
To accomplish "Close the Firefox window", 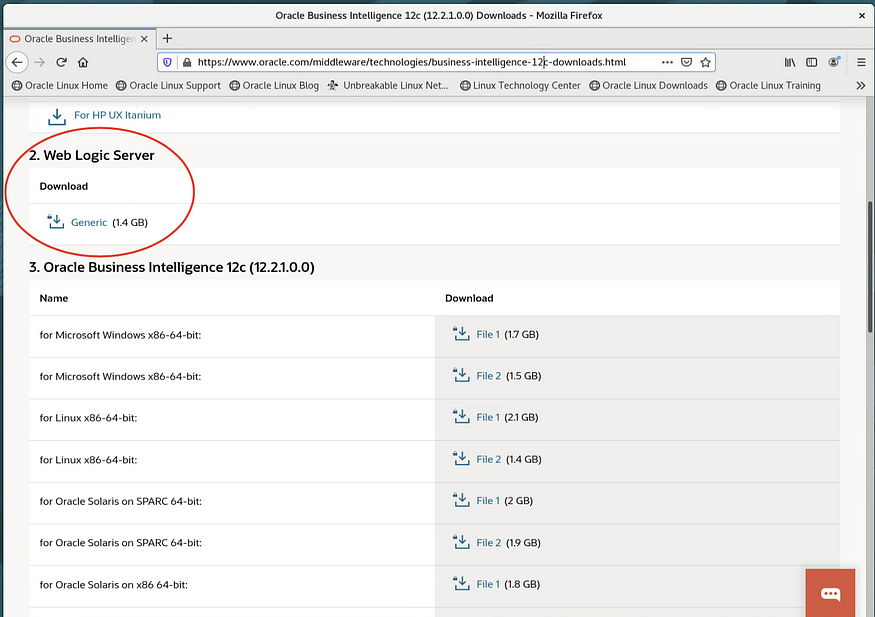I will click(x=862, y=16).
